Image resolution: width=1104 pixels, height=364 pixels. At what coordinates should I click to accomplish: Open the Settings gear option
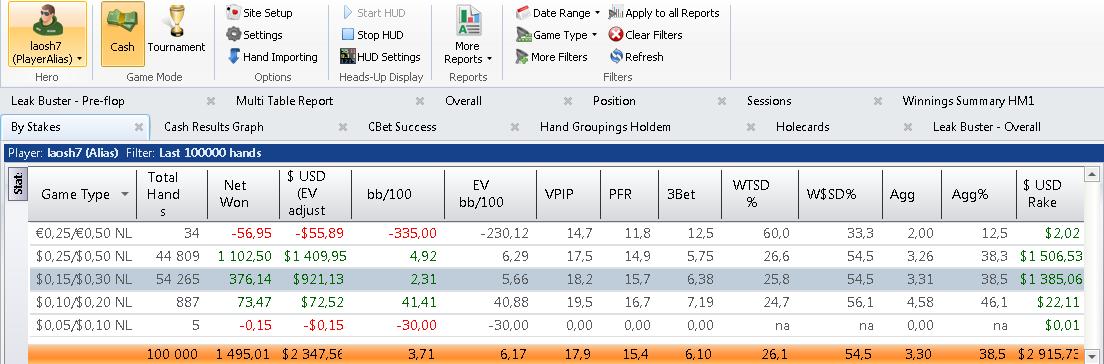pos(254,34)
